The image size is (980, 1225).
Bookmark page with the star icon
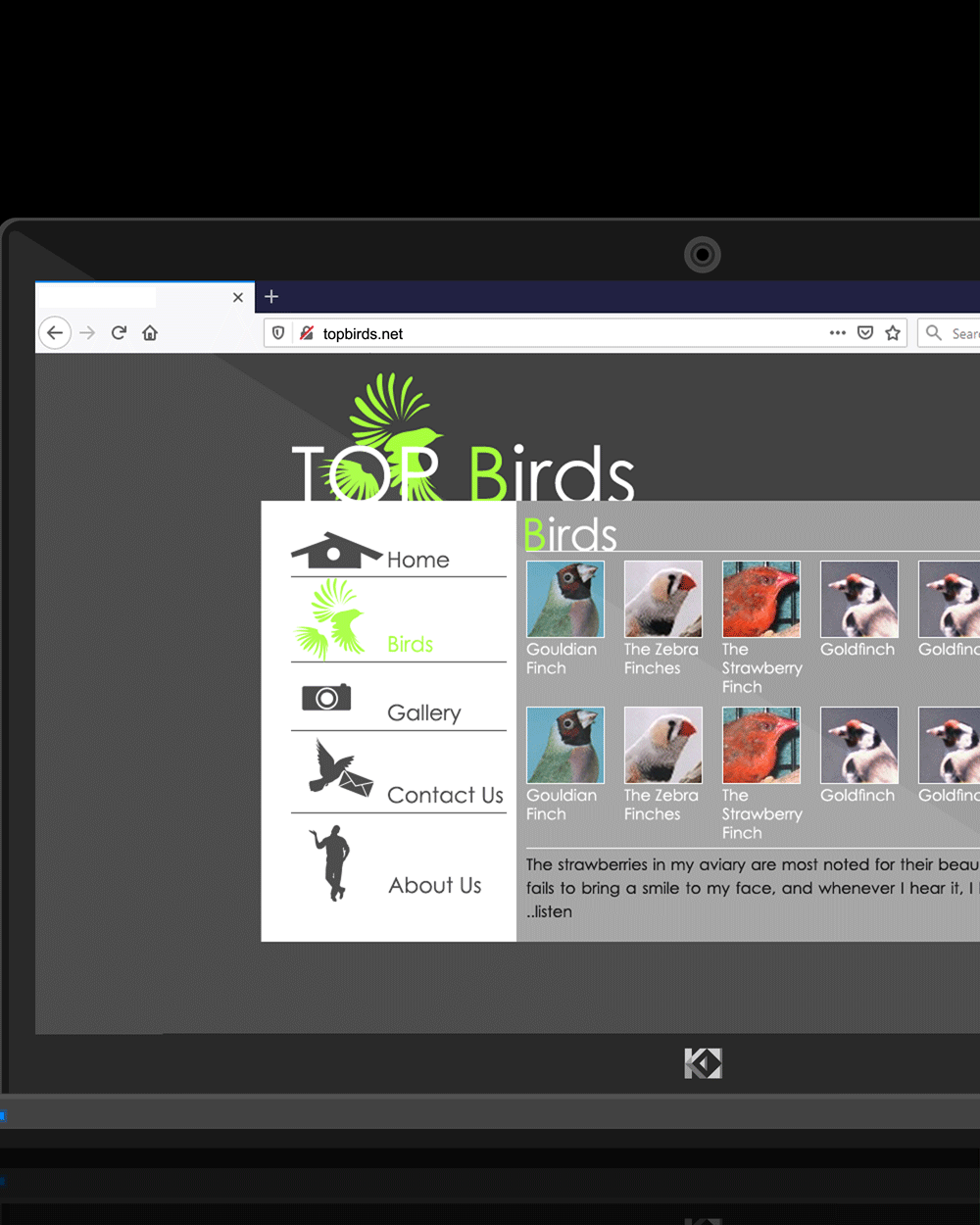(893, 333)
